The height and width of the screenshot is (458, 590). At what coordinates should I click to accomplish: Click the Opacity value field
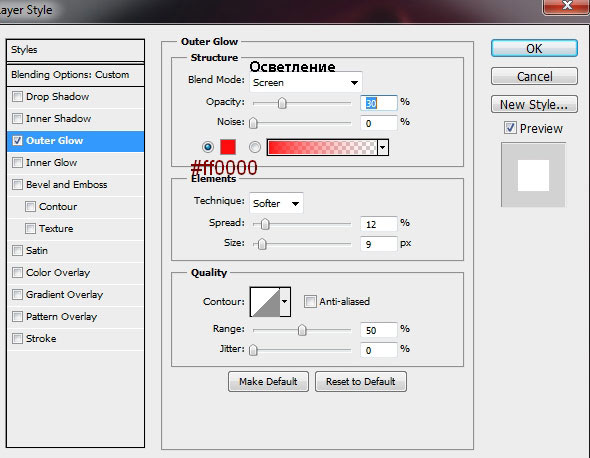pos(379,103)
